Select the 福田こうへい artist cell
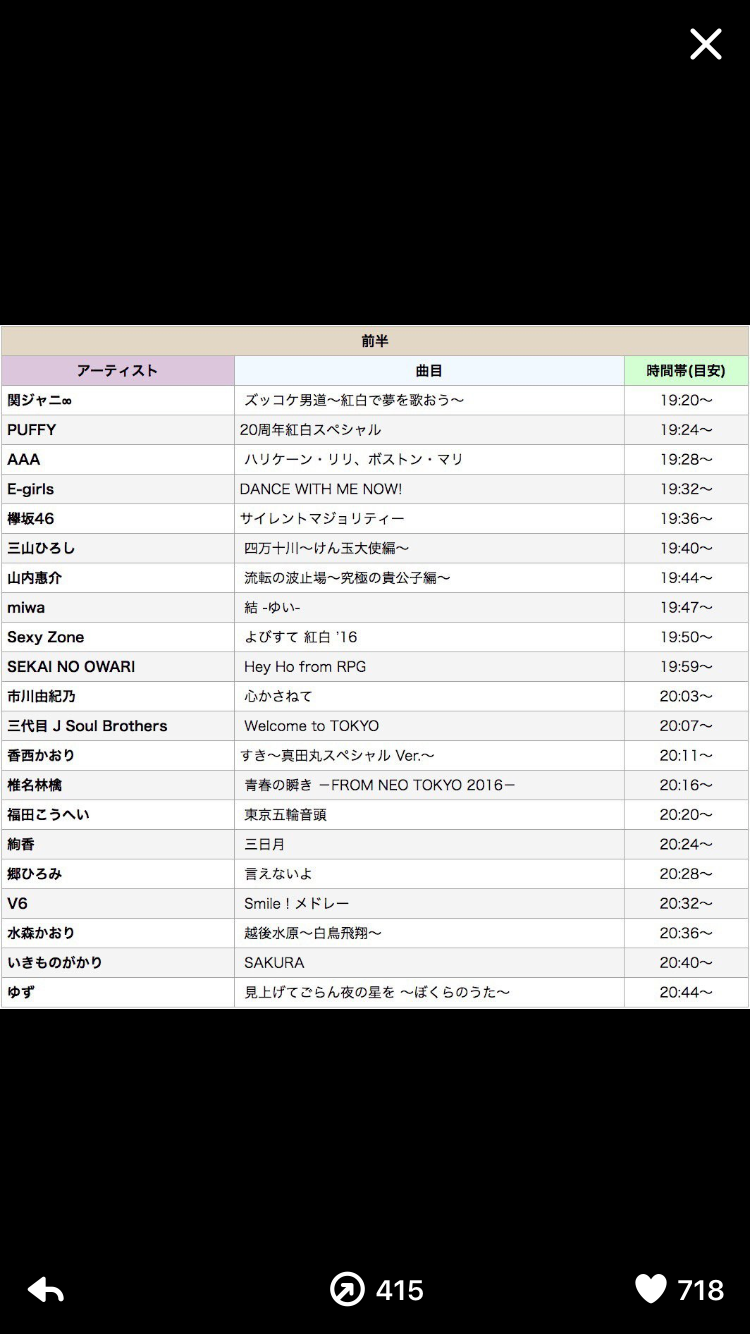This screenshot has height=1334, width=750. click(118, 814)
